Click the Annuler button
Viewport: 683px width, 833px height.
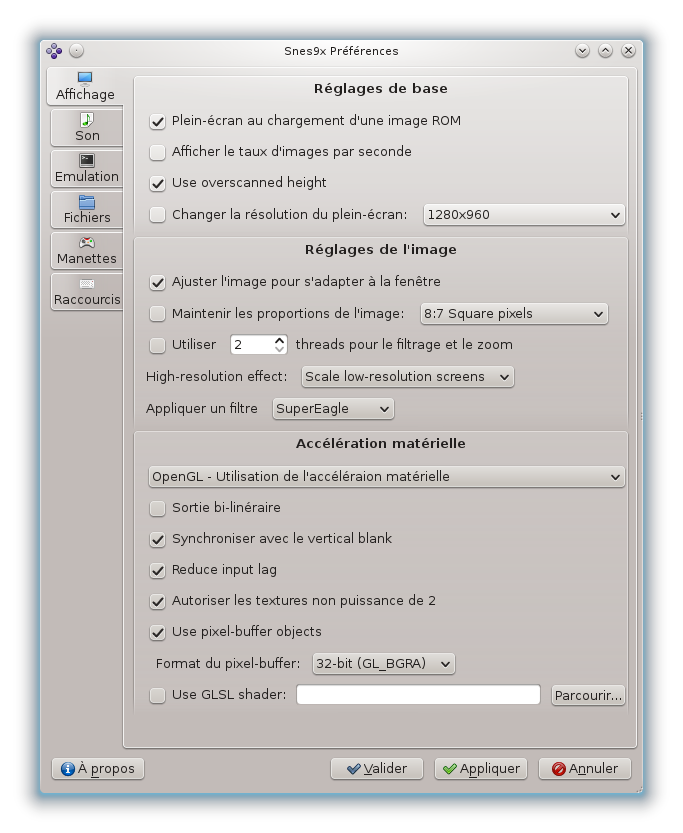point(585,769)
